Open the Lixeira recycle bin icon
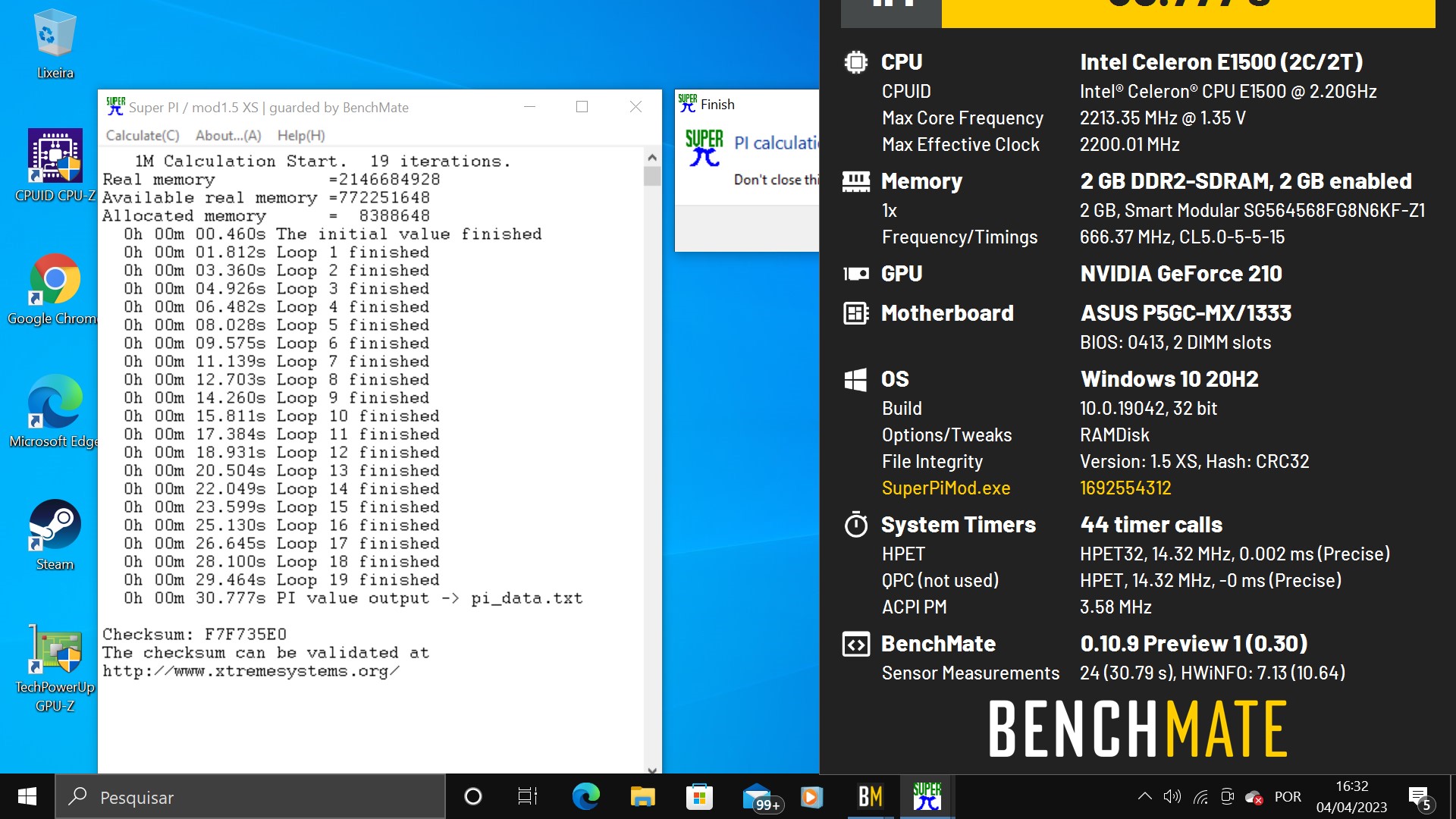1456x819 pixels. [x=55, y=44]
